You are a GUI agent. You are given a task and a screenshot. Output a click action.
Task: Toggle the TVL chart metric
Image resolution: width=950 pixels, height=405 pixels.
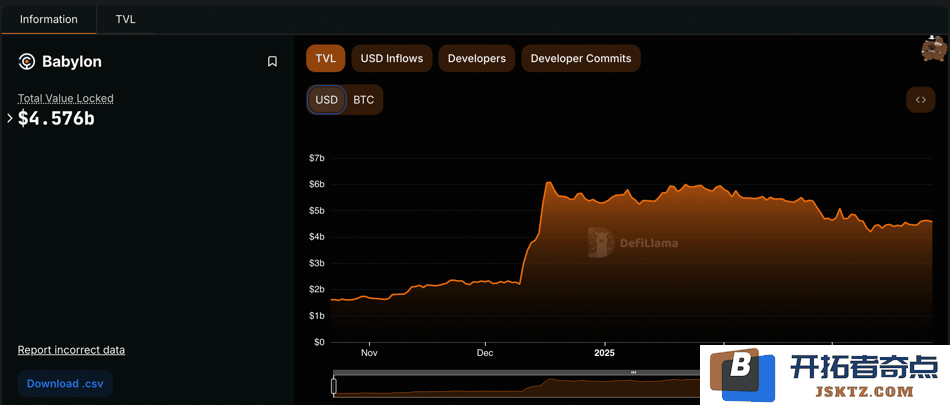(325, 58)
